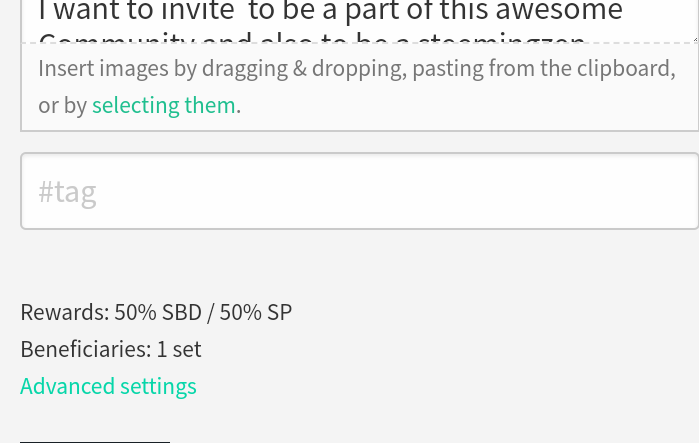Viewport: 699px width, 443px height.
Task: Focus the #tag input field
Action: [360, 192]
